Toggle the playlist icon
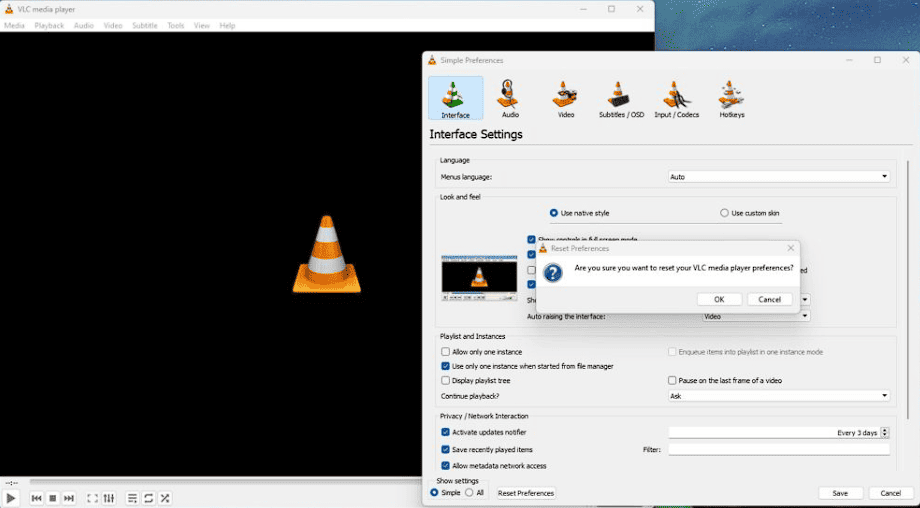The width and height of the screenshot is (920, 508). (133, 498)
